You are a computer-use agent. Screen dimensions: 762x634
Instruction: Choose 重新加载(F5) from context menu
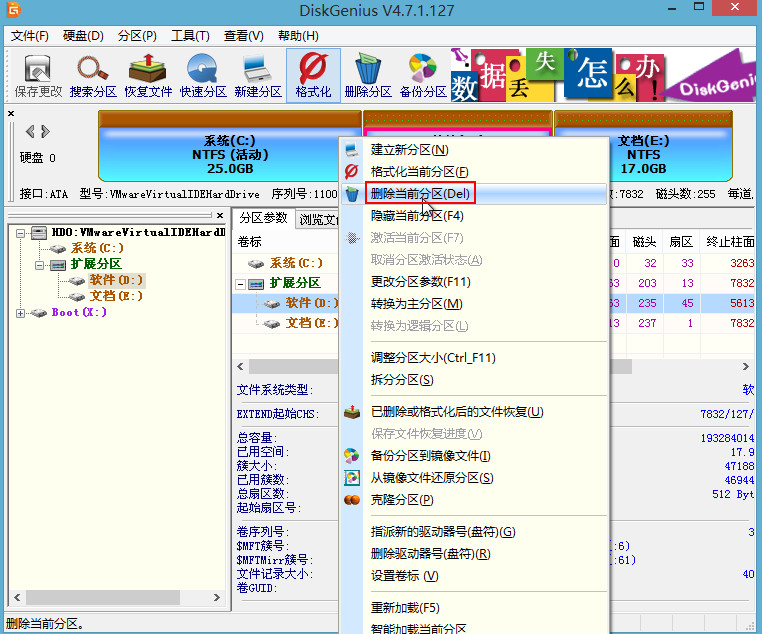pos(474,608)
